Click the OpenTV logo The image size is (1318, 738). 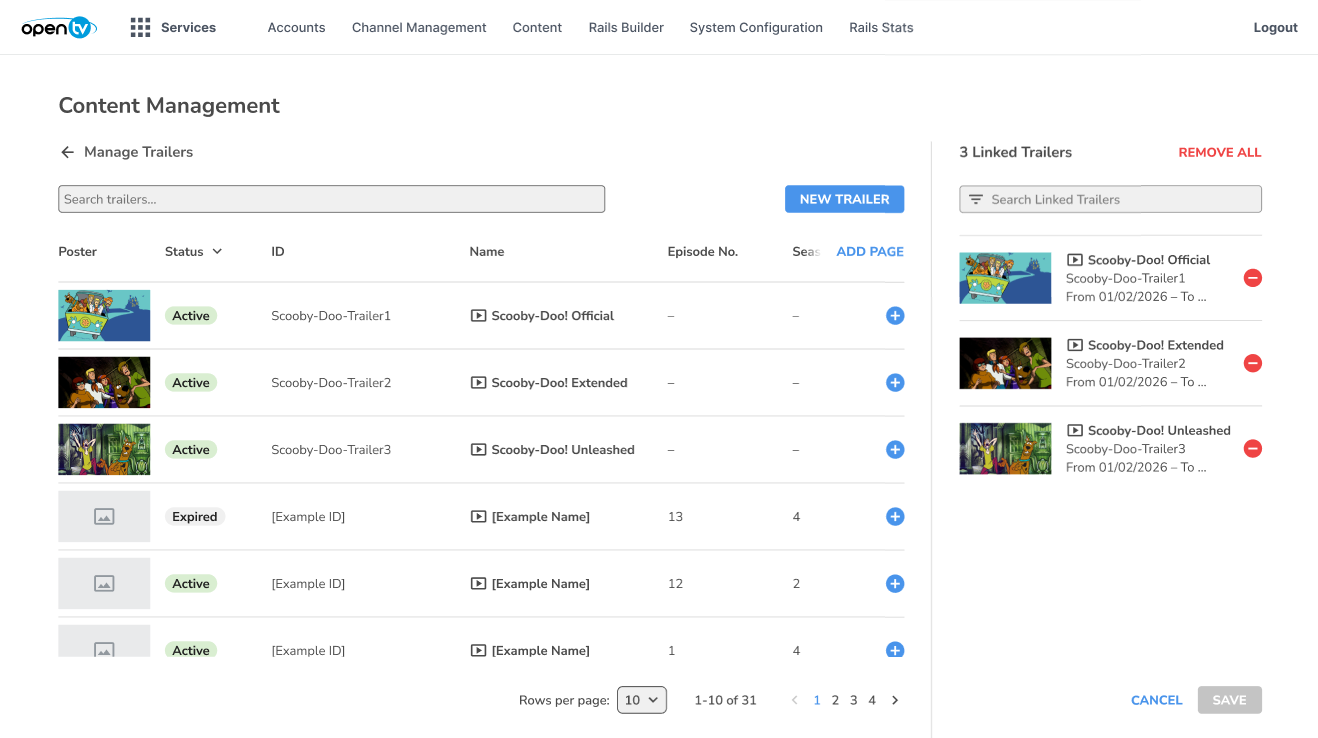(59, 28)
